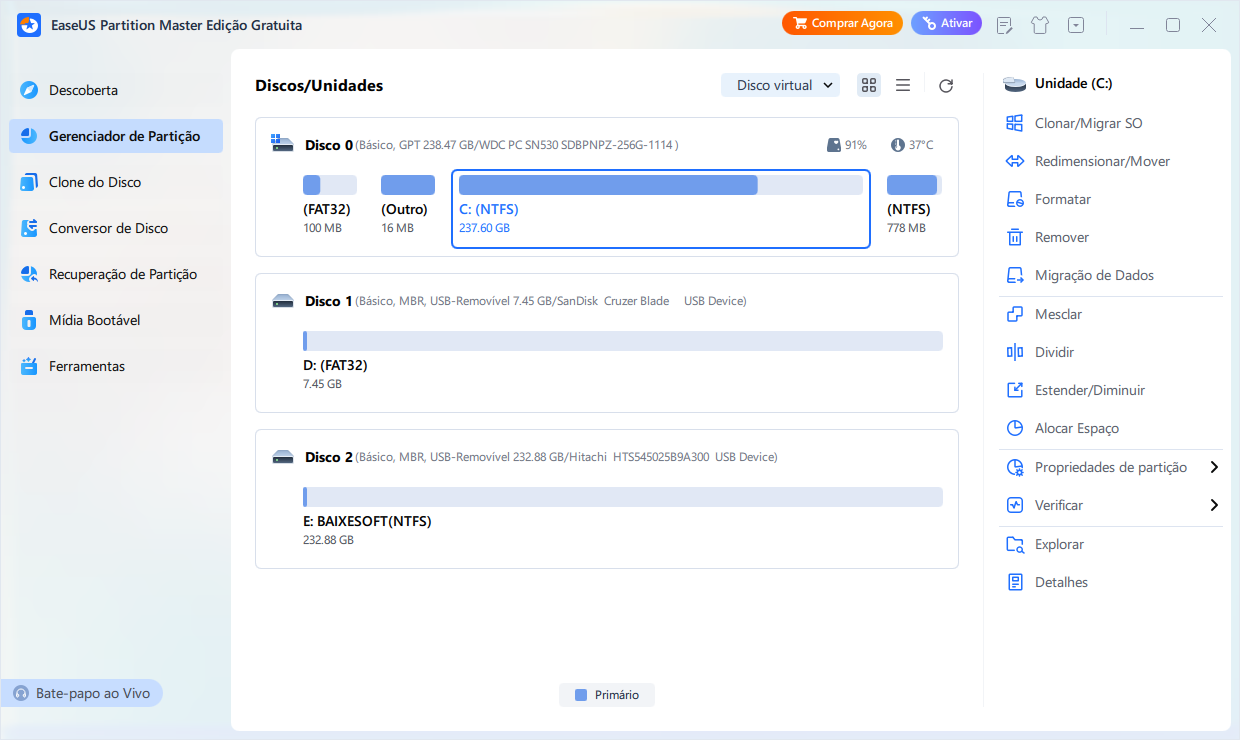Image resolution: width=1240 pixels, height=740 pixels.
Task: Click the Unidade (C:) disk icon
Action: [1015, 84]
